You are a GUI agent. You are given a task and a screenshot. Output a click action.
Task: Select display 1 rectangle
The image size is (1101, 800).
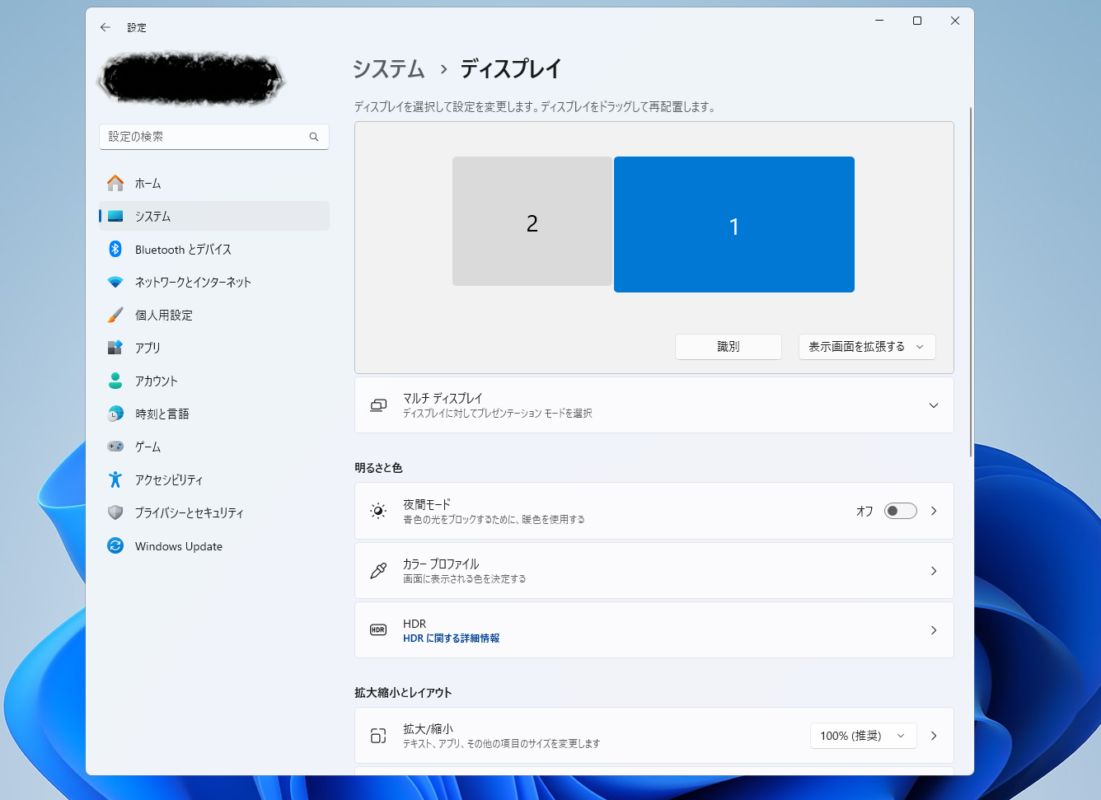click(734, 225)
